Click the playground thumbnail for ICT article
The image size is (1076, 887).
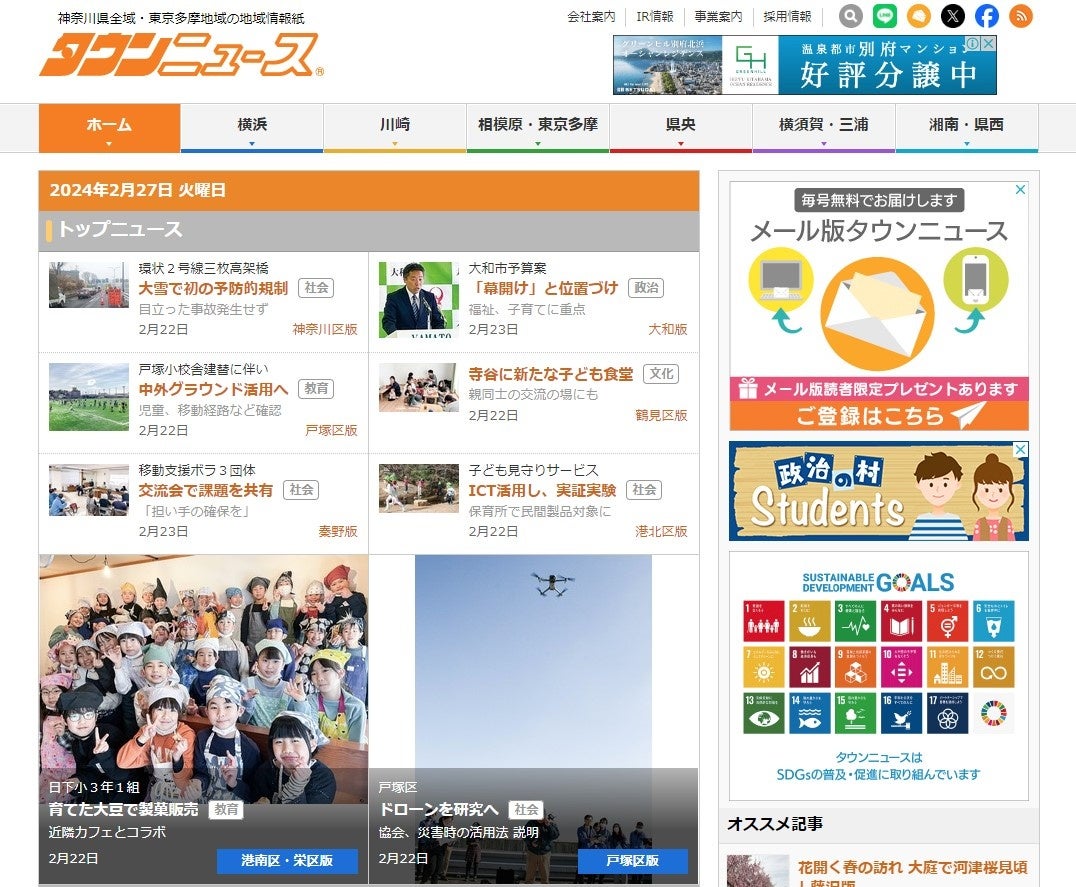pos(419,488)
